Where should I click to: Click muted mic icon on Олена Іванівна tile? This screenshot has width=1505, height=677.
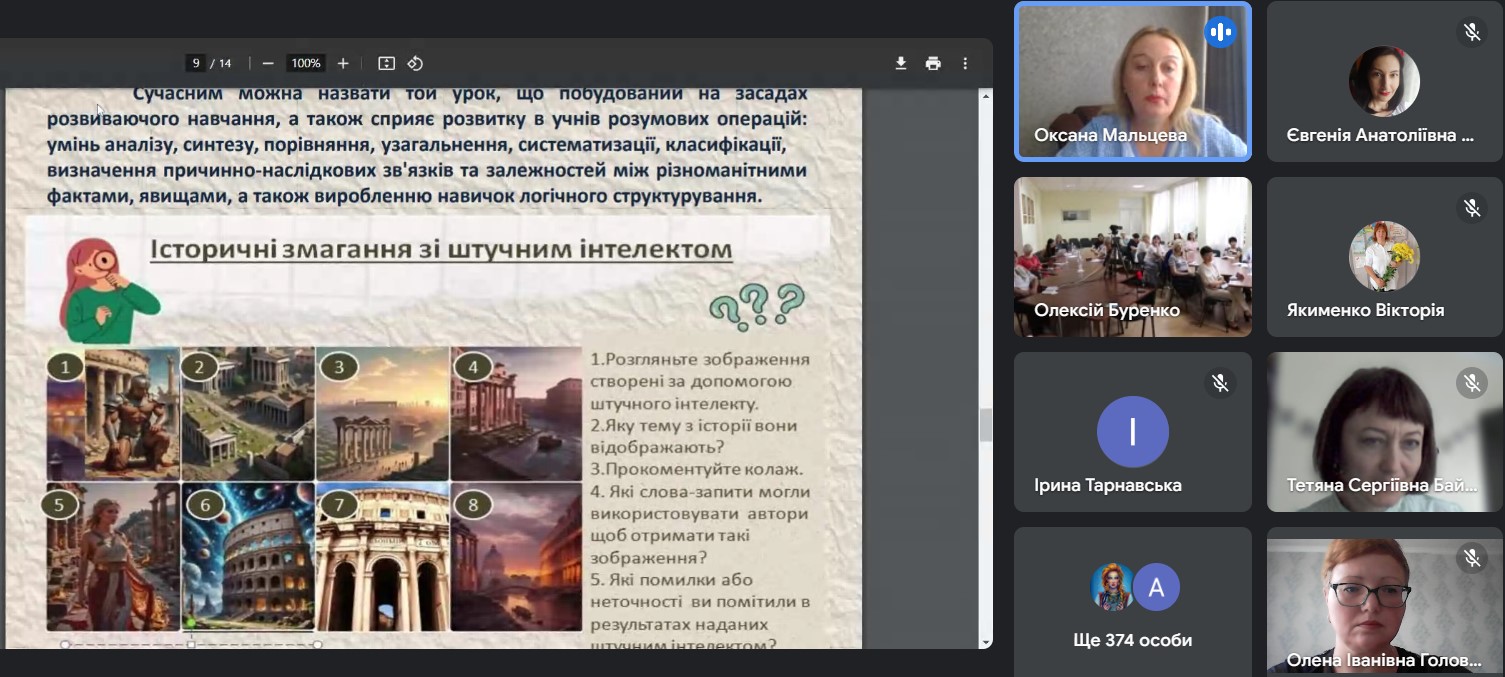click(1471, 558)
